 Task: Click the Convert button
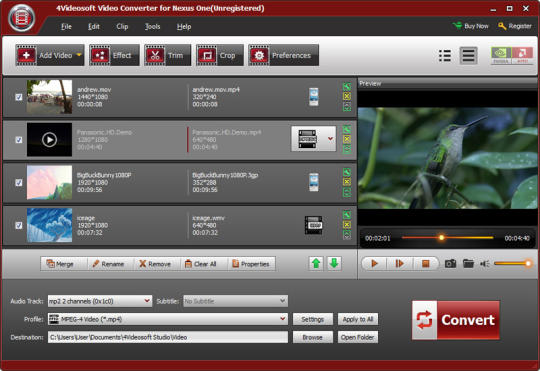(456, 320)
